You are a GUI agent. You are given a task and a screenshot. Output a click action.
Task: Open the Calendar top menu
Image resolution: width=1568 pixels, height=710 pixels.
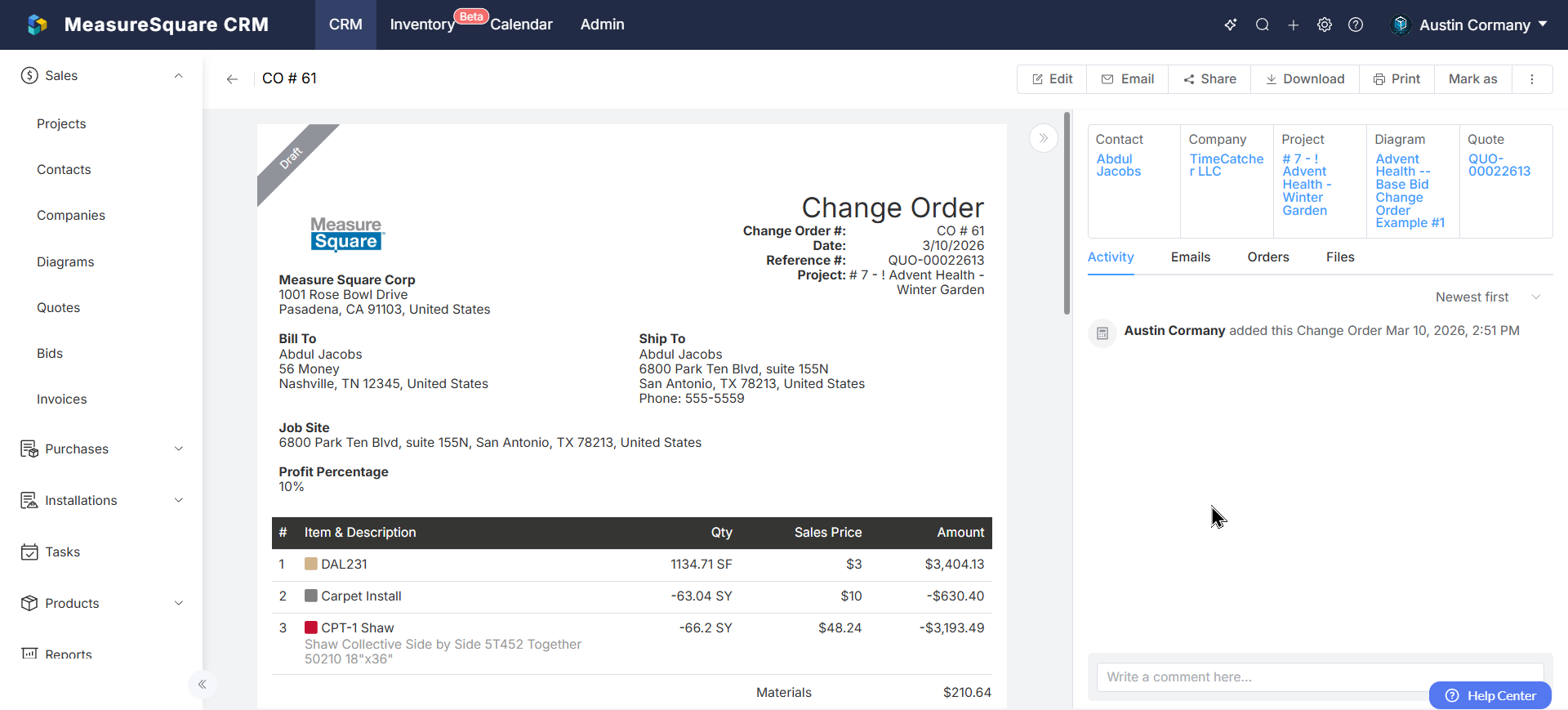click(x=521, y=25)
